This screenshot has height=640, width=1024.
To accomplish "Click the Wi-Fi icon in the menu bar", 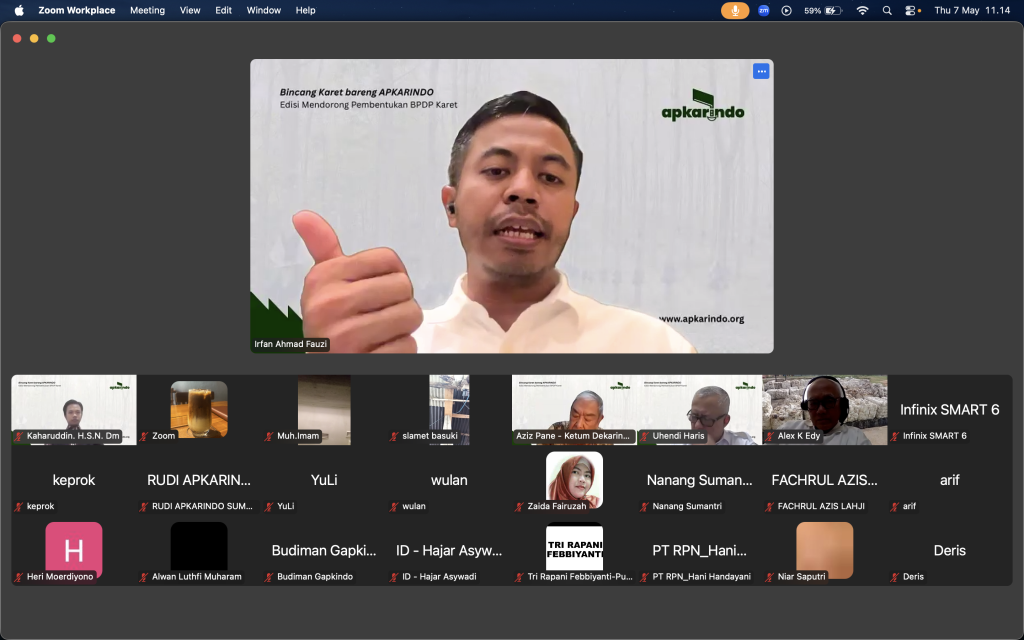I will [x=862, y=10].
